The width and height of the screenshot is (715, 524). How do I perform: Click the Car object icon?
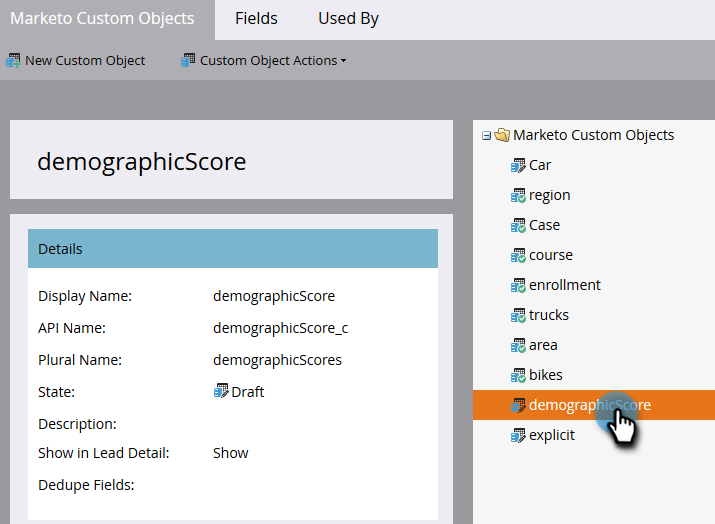coord(518,165)
